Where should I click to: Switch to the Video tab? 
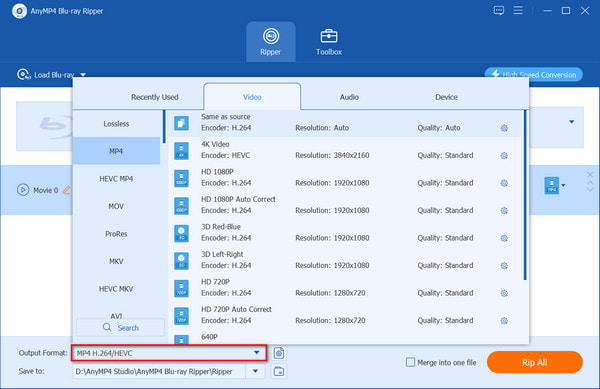coord(252,97)
